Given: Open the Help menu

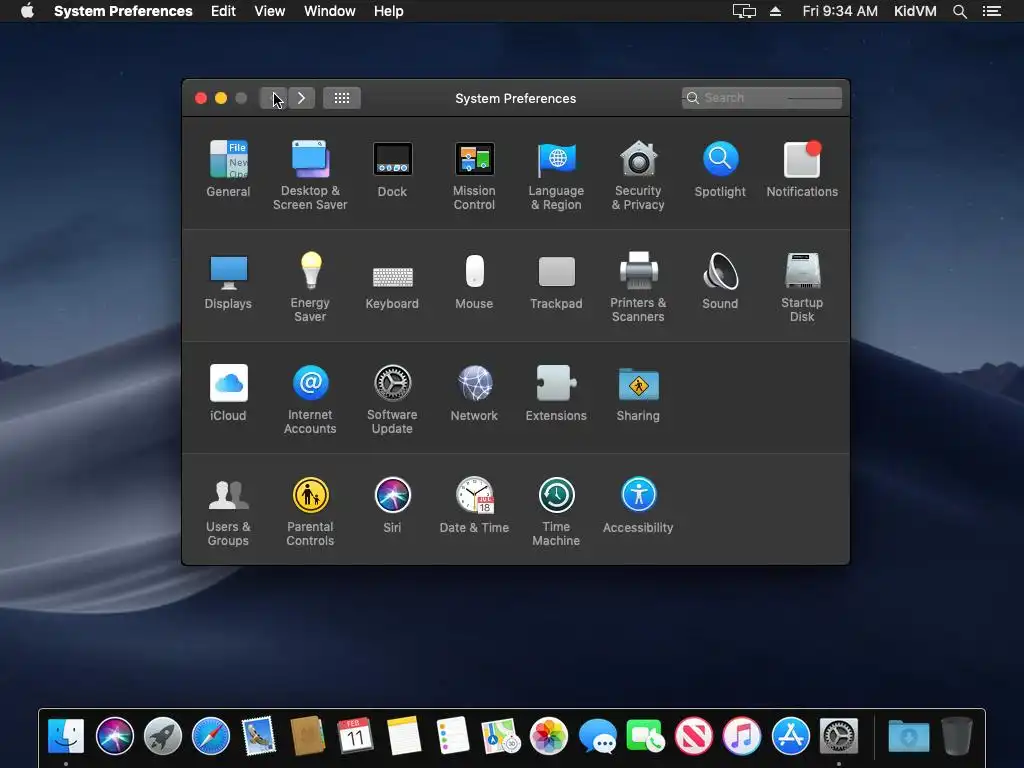Looking at the screenshot, I should pyautogui.click(x=389, y=11).
